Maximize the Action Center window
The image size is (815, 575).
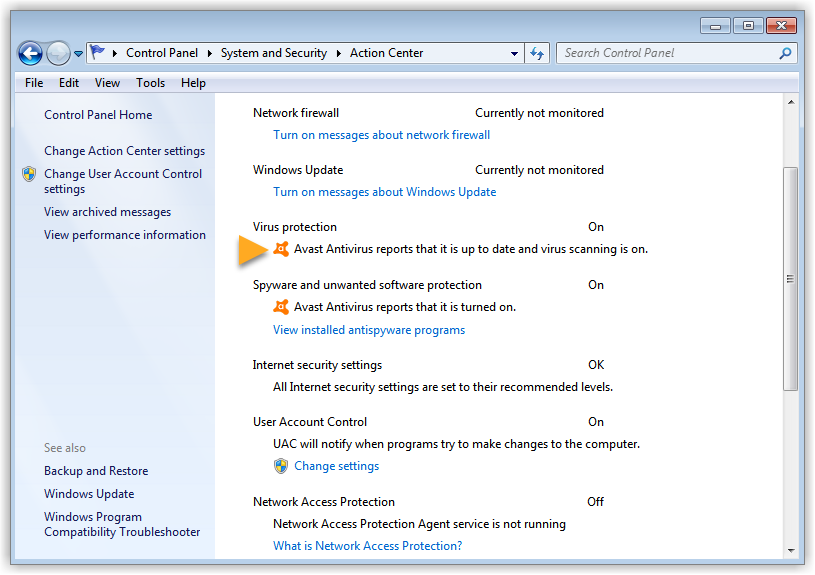pyautogui.click(x=748, y=25)
